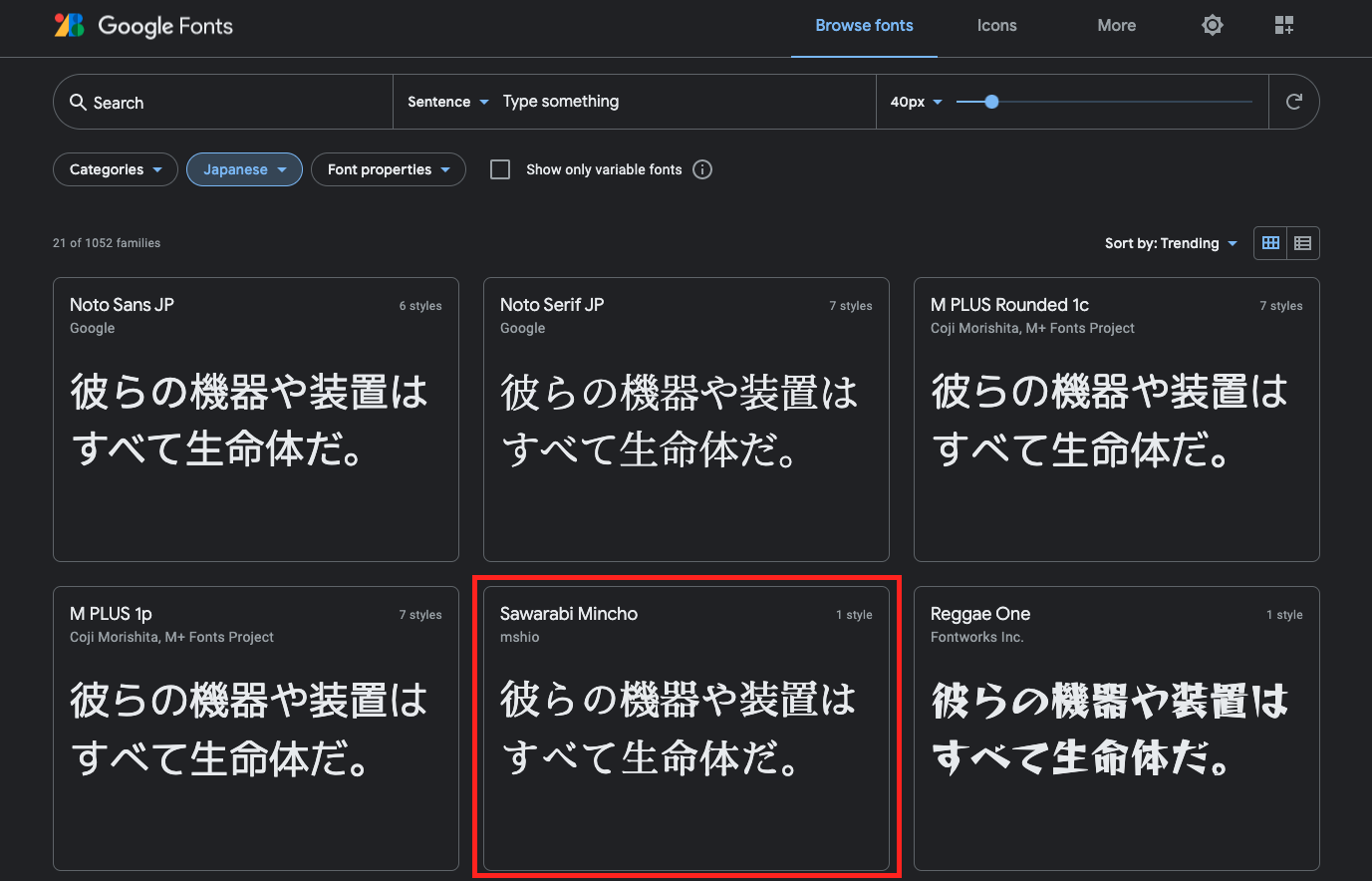Expand the Sort by Trending dropdown
This screenshot has height=881, width=1372.
[1172, 242]
